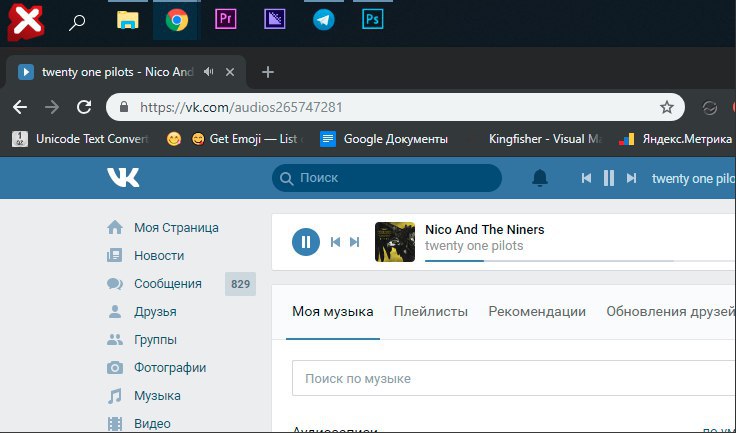Reload the current VK page
The image size is (736, 433).
pyautogui.click(x=84, y=107)
